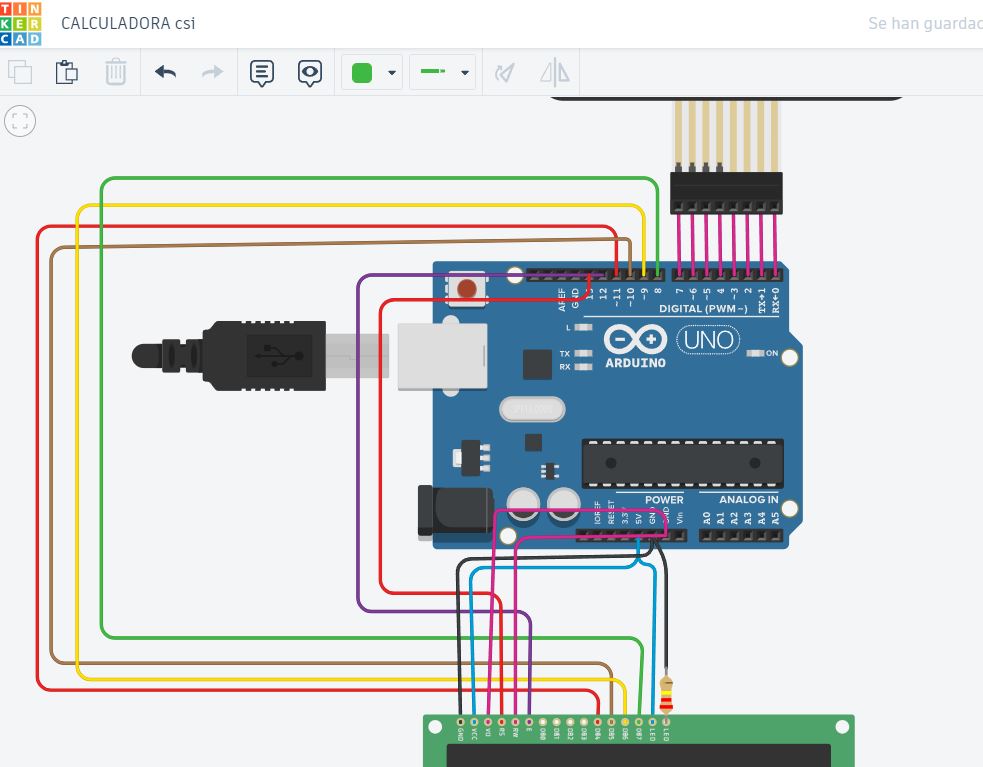Expand the wire color dropdown arrow
Image resolution: width=983 pixels, height=767 pixels.
392,73
